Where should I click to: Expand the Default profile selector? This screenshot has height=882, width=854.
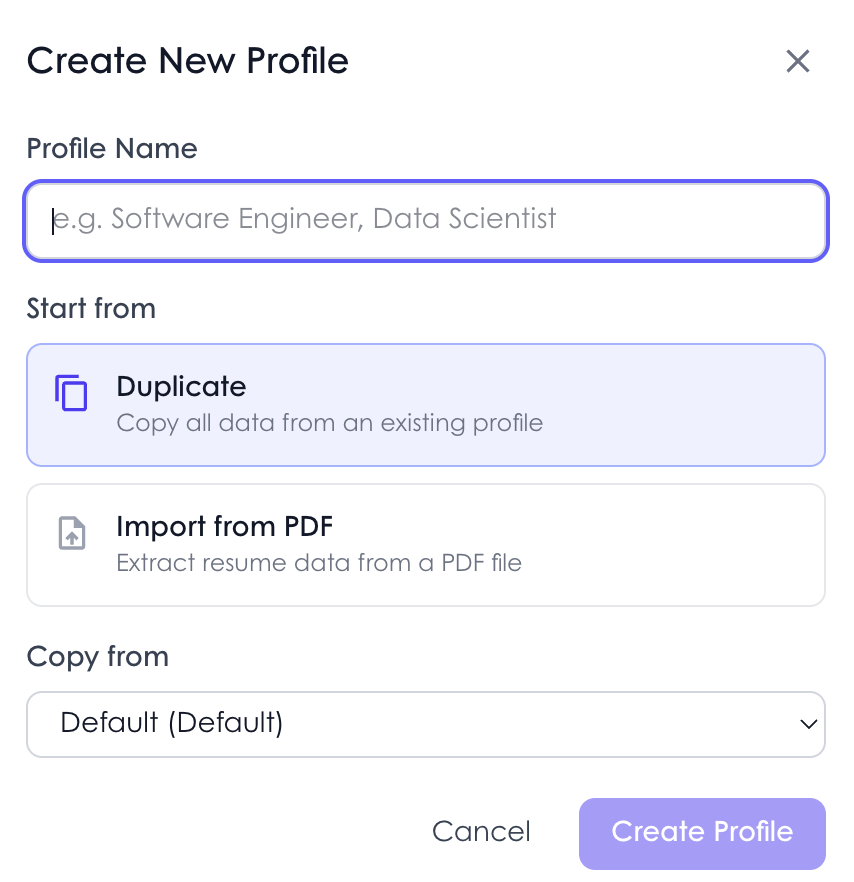426,724
